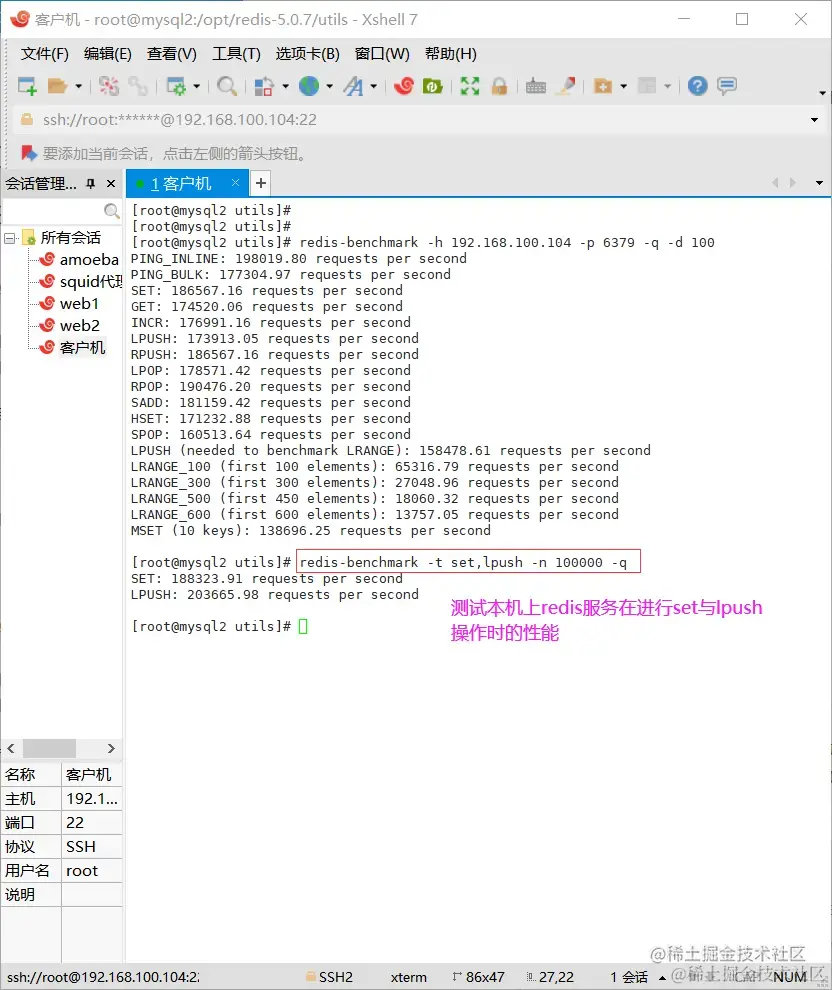The width and height of the screenshot is (832, 990).
Task: Click the 86x47 terminal size indicator
Action: (478, 977)
